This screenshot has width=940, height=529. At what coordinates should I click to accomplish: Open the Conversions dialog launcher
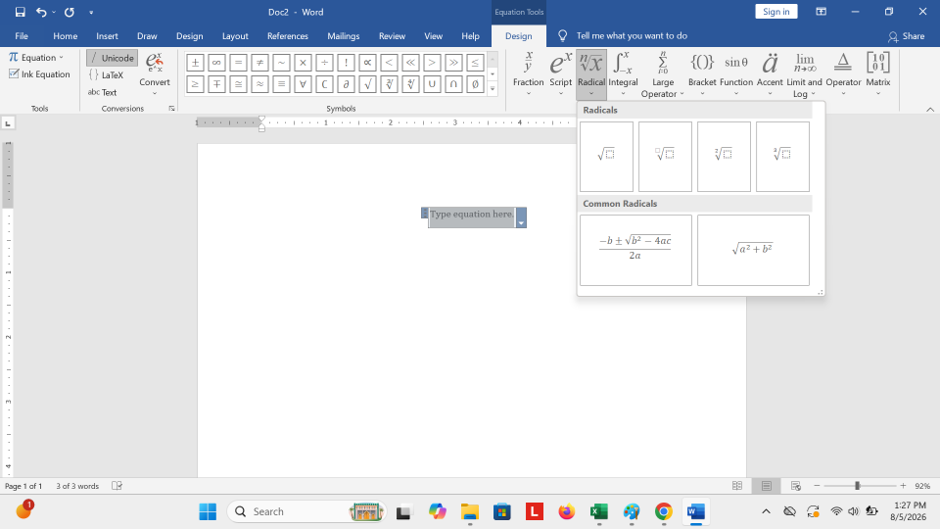(171, 109)
